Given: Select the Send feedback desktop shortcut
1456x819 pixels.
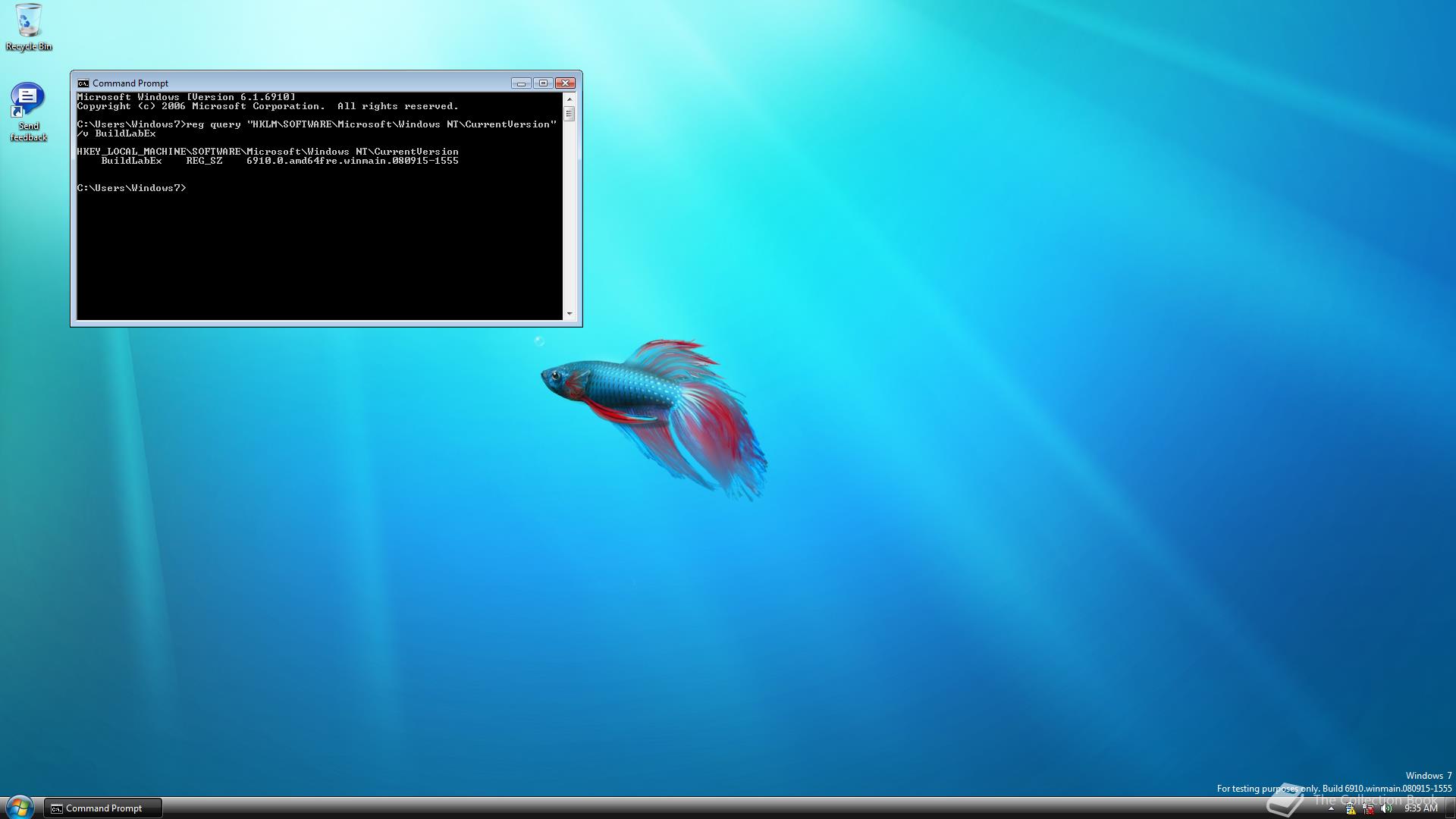Looking at the screenshot, I should click(28, 112).
